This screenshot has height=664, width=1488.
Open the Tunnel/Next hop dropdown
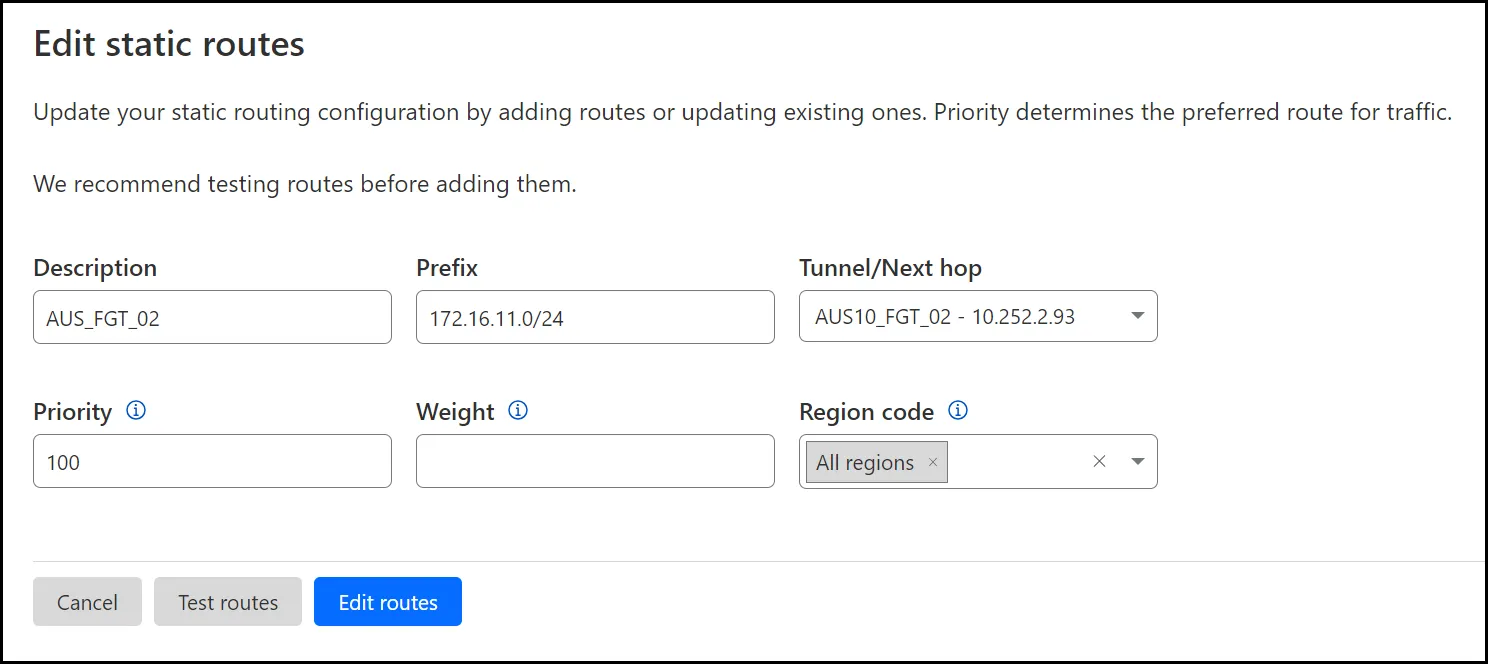pyautogui.click(x=1137, y=315)
